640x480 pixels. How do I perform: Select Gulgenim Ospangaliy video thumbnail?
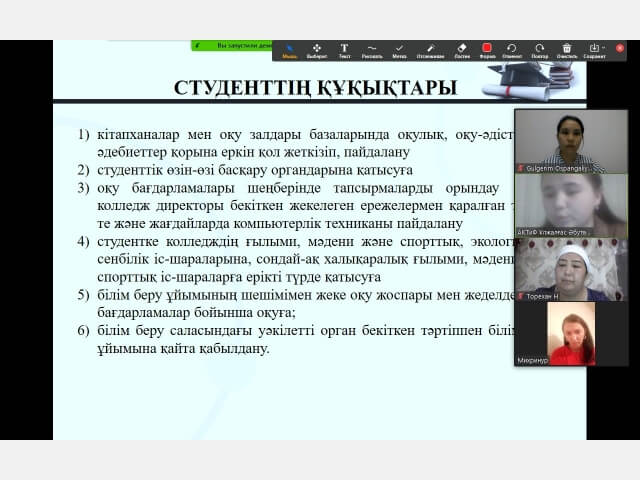[x=571, y=141]
